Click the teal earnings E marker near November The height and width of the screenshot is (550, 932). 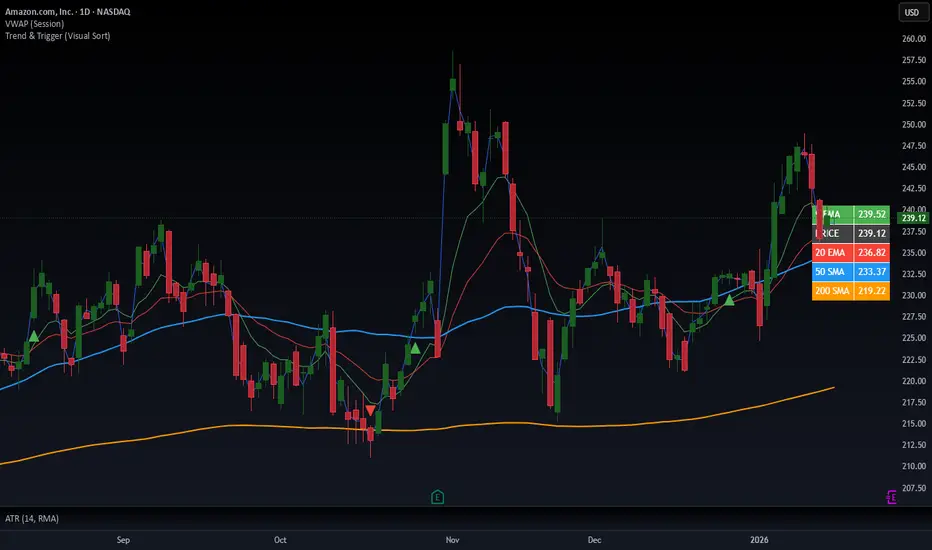coord(437,496)
